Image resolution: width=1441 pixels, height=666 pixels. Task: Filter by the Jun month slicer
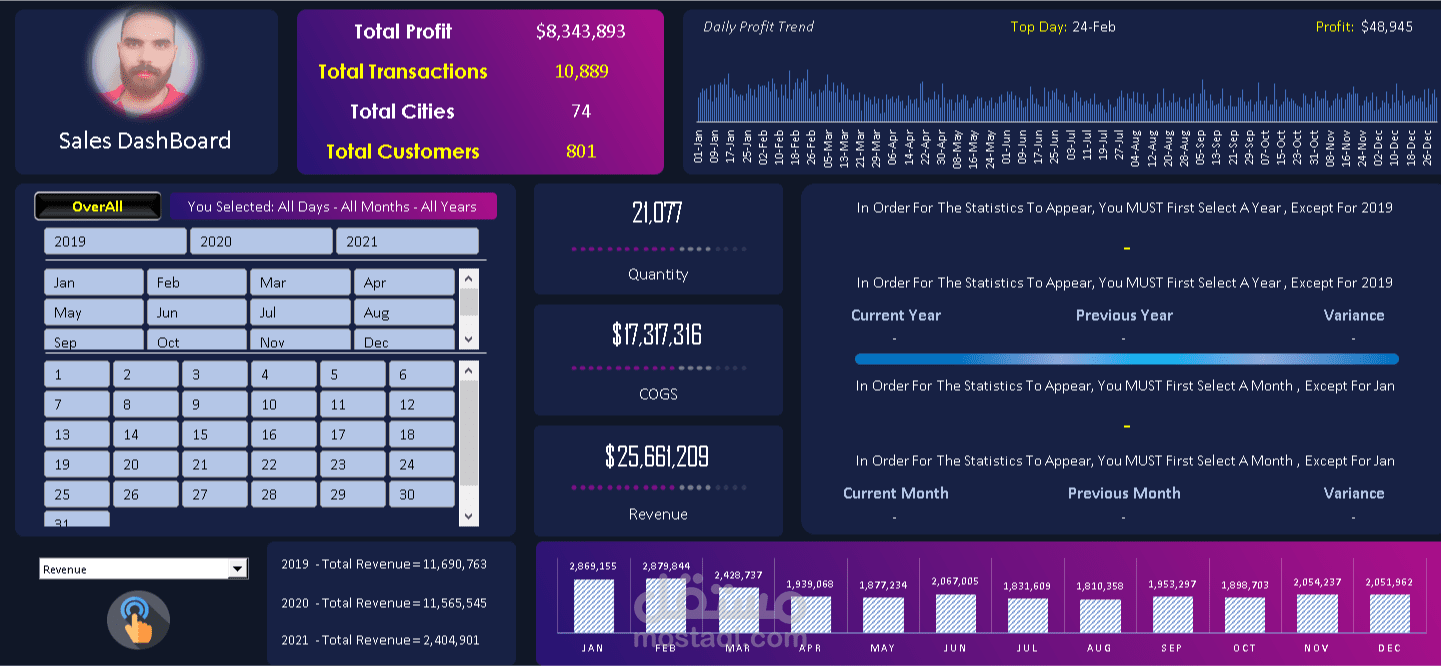(x=197, y=312)
